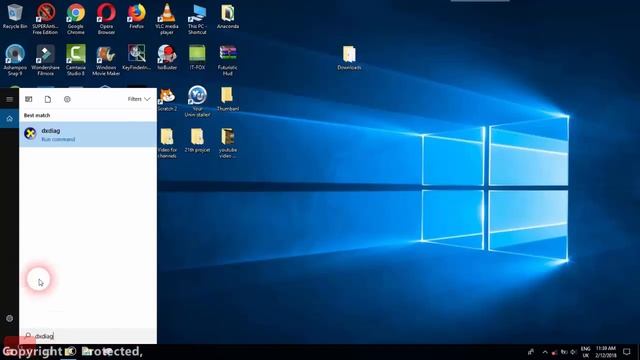
Task: Open the volume control in system tray
Action: 573,352
